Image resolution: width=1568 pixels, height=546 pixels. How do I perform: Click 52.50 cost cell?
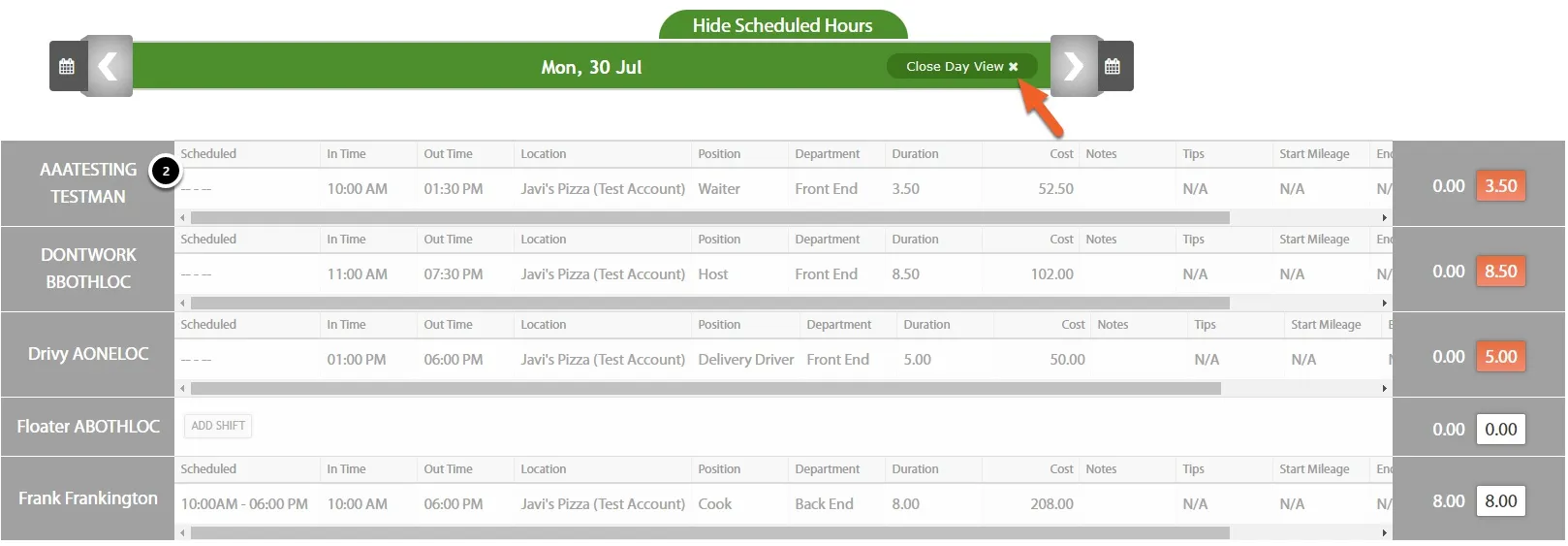point(1055,189)
